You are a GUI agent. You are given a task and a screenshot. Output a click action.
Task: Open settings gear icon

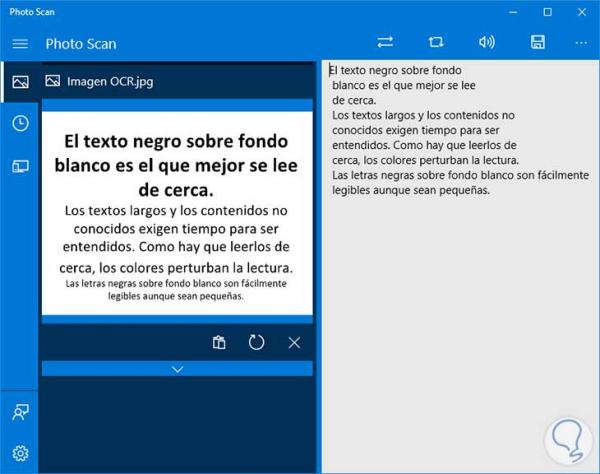tap(20, 453)
